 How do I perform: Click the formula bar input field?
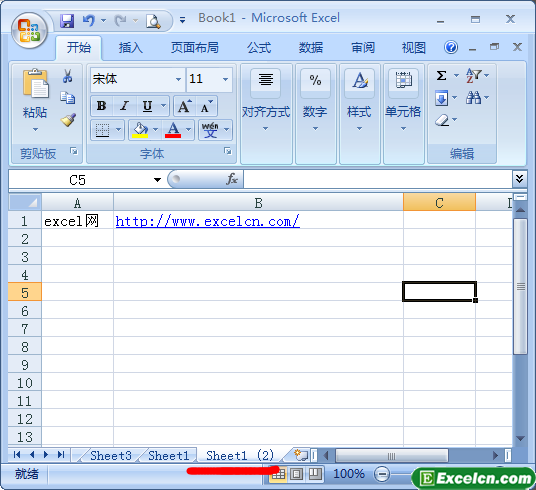pos(378,179)
